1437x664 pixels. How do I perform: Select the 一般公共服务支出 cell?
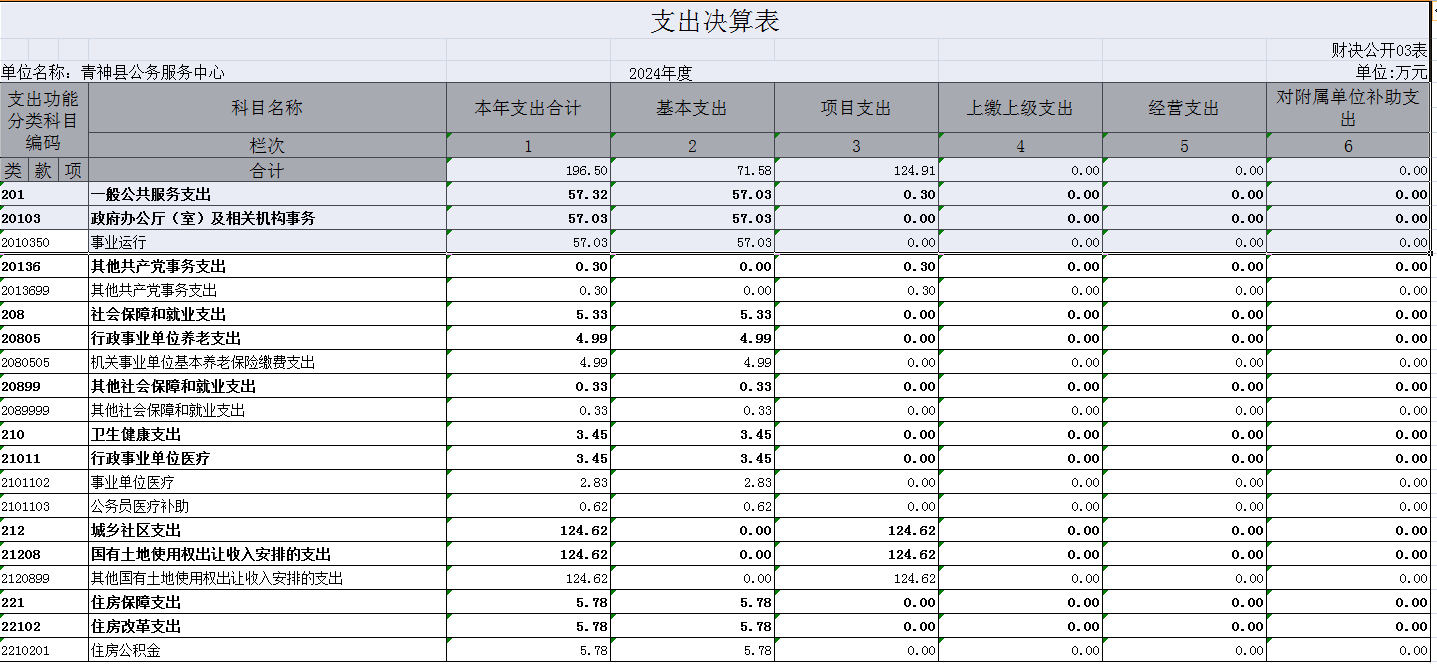click(x=267, y=194)
